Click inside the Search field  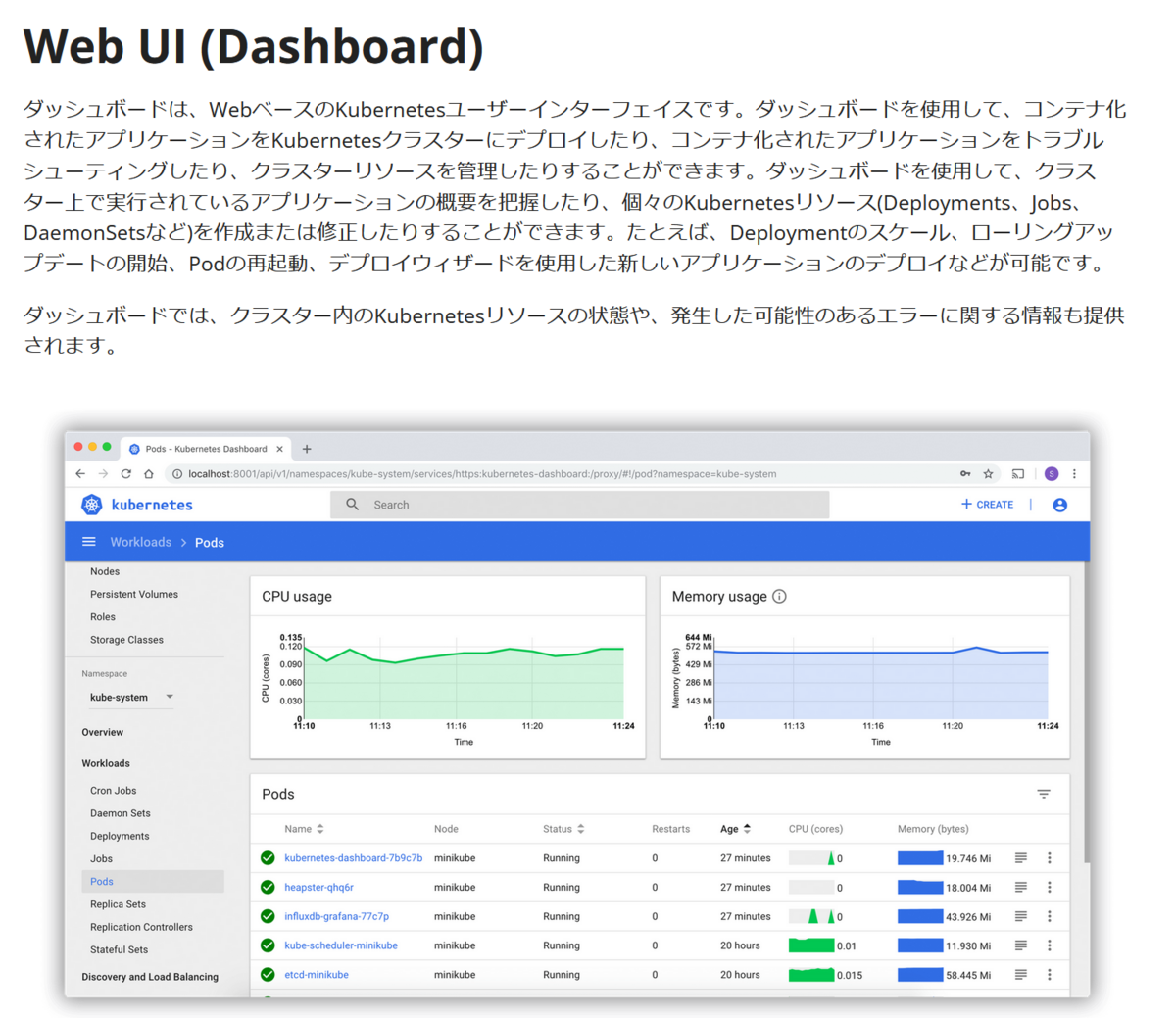(580, 505)
